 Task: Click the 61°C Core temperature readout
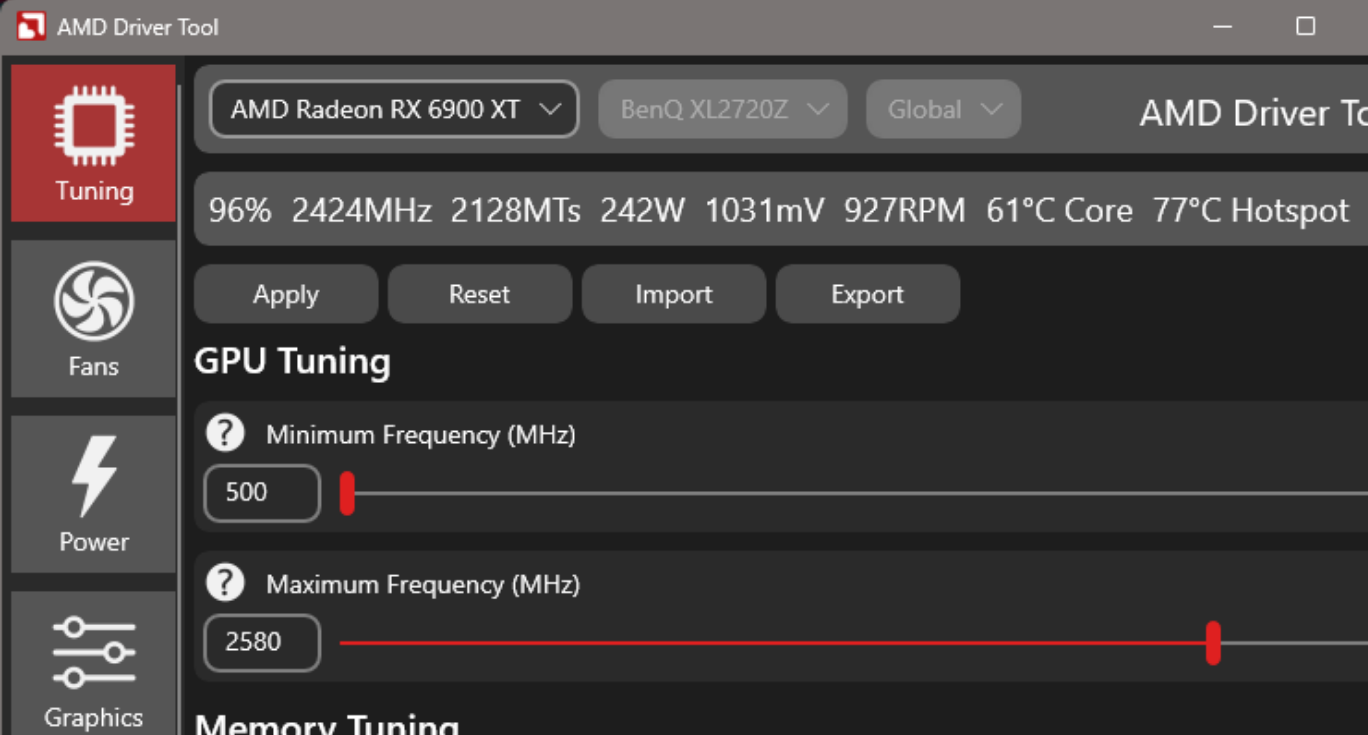click(x=1059, y=210)
